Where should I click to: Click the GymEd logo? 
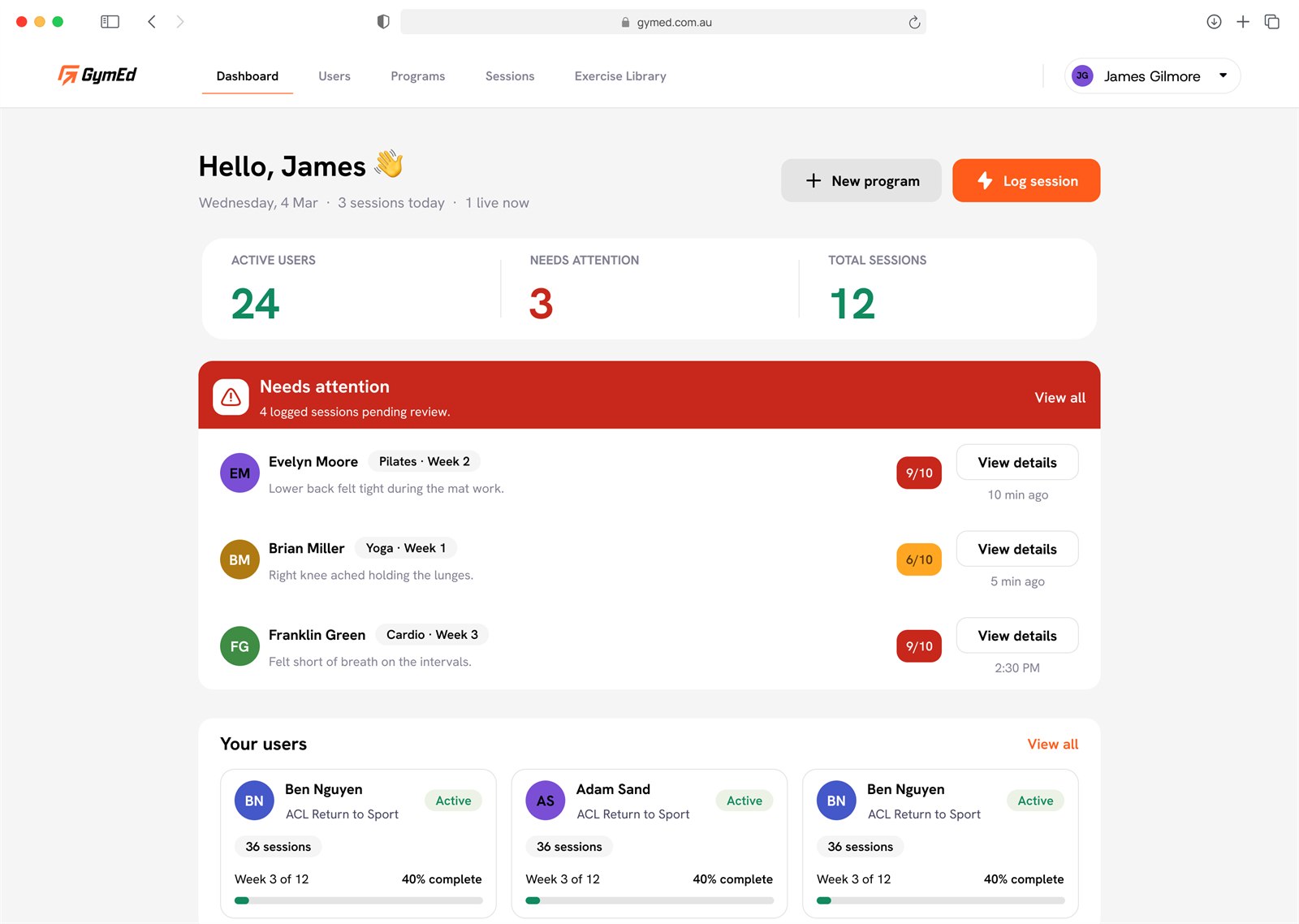[x=97, y=75]
